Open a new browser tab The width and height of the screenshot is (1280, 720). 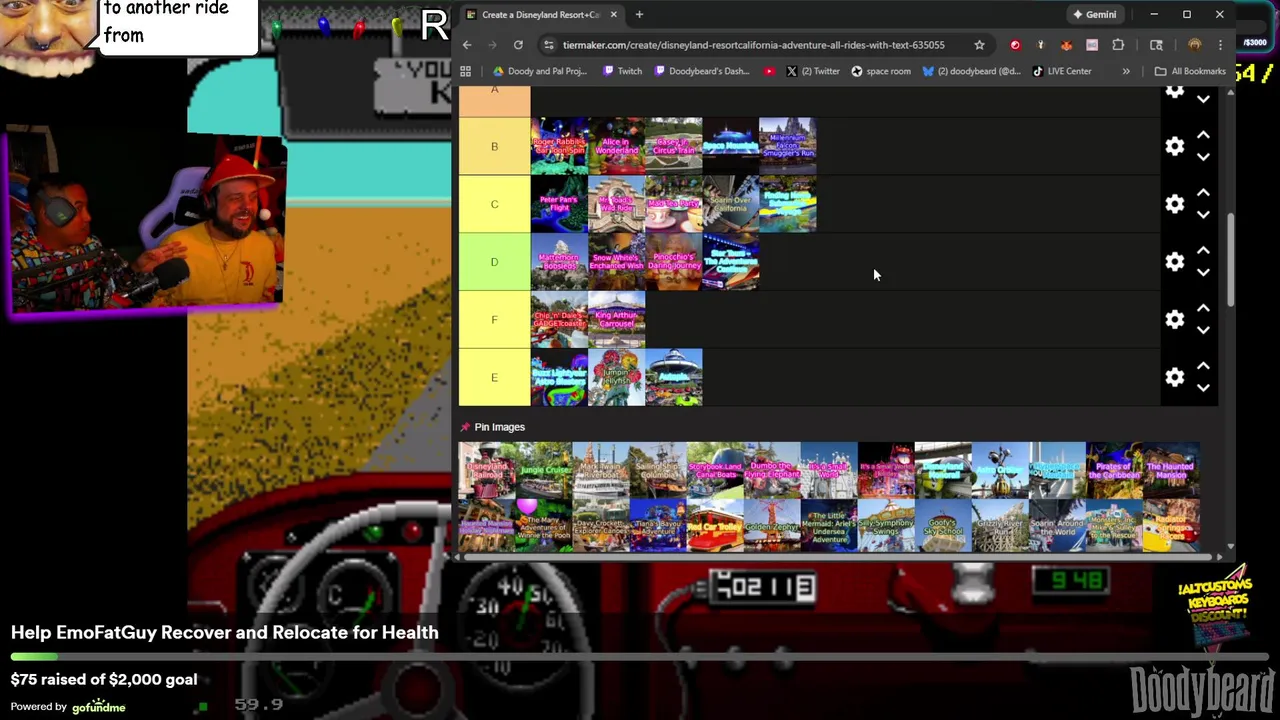(639, 14)
